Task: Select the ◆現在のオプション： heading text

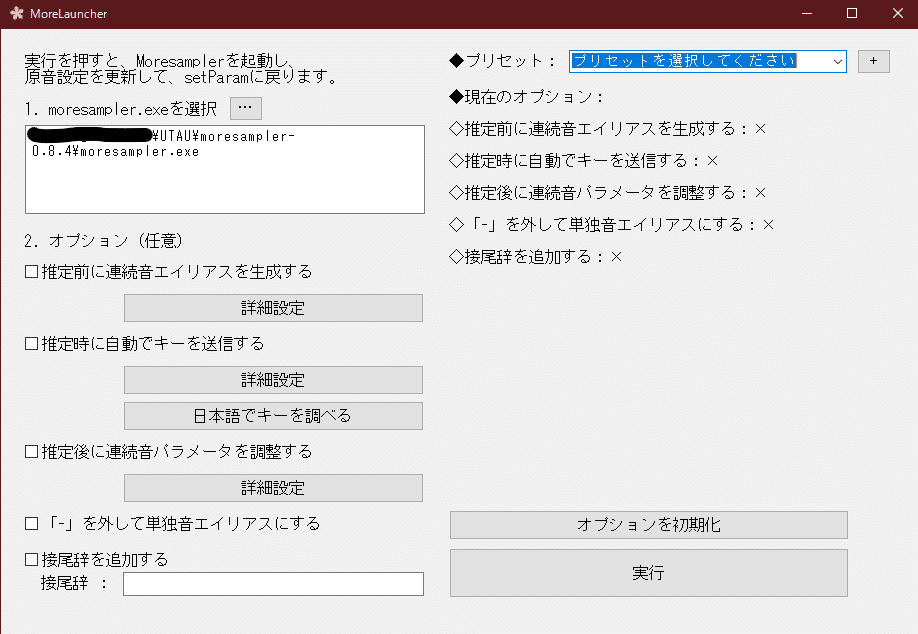Action: (526, 97)
